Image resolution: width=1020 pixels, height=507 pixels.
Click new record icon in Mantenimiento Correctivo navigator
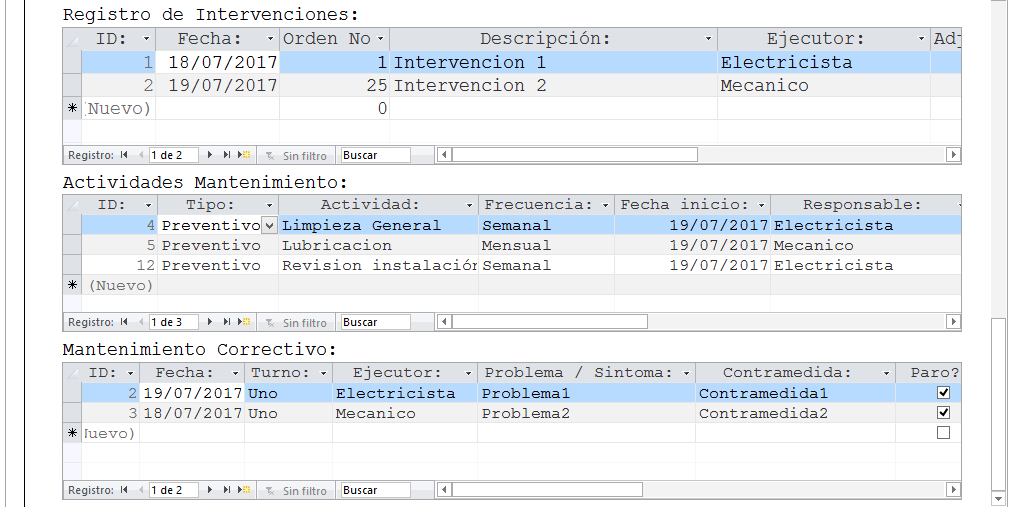244,490
